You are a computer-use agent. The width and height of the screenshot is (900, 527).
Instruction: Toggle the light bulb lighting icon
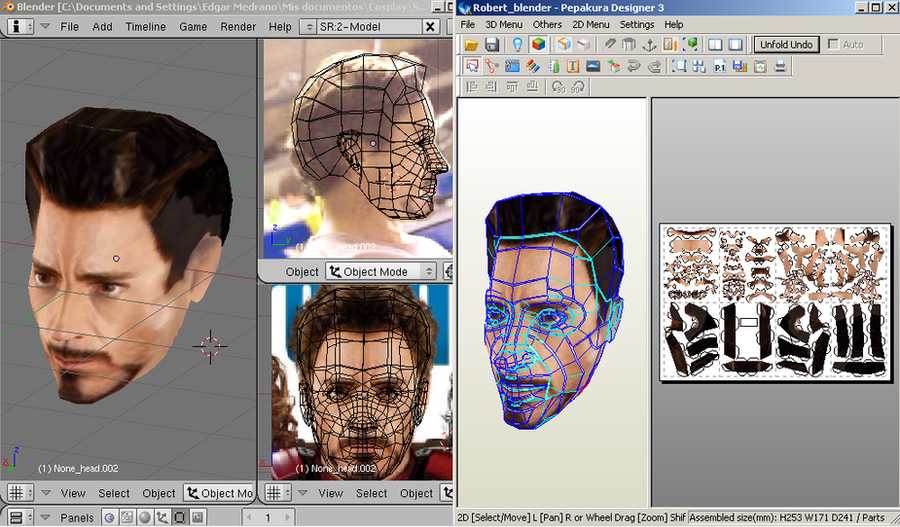pos(518,45)
